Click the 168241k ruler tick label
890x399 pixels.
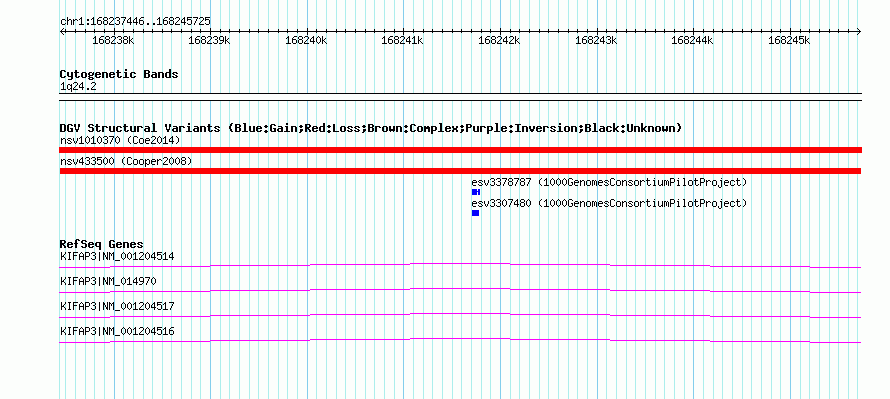[x=402, y=41]
